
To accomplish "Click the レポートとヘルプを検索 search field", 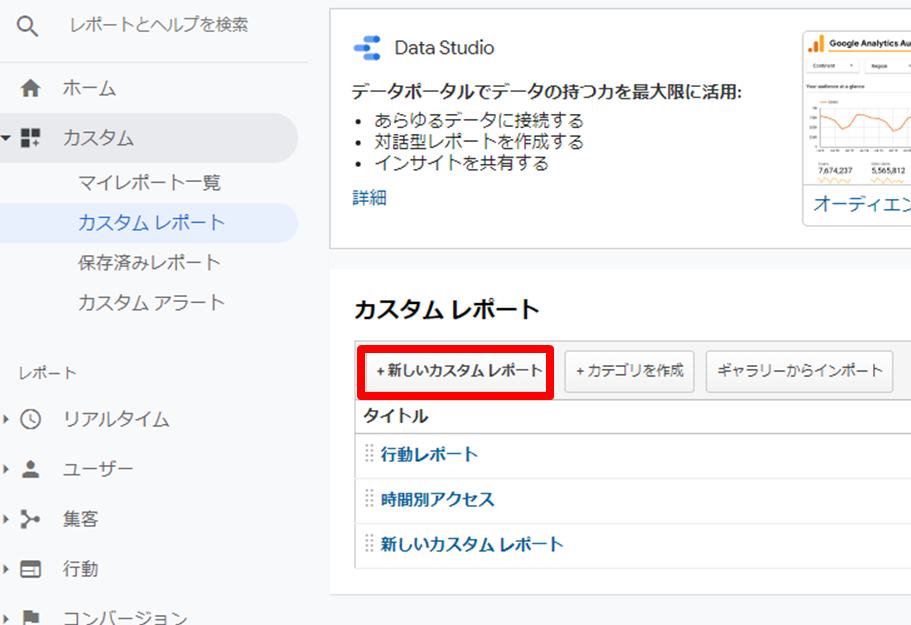I will (x=160, y=25).
